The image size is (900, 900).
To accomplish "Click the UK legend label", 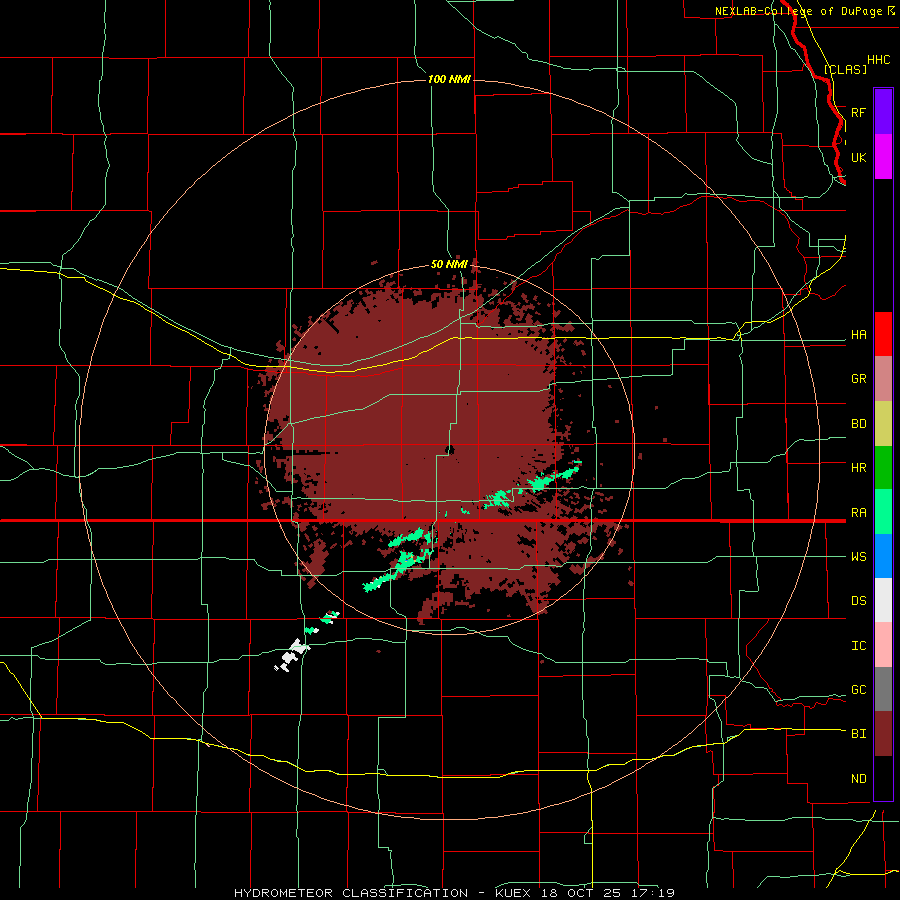I will coord(858,157).
